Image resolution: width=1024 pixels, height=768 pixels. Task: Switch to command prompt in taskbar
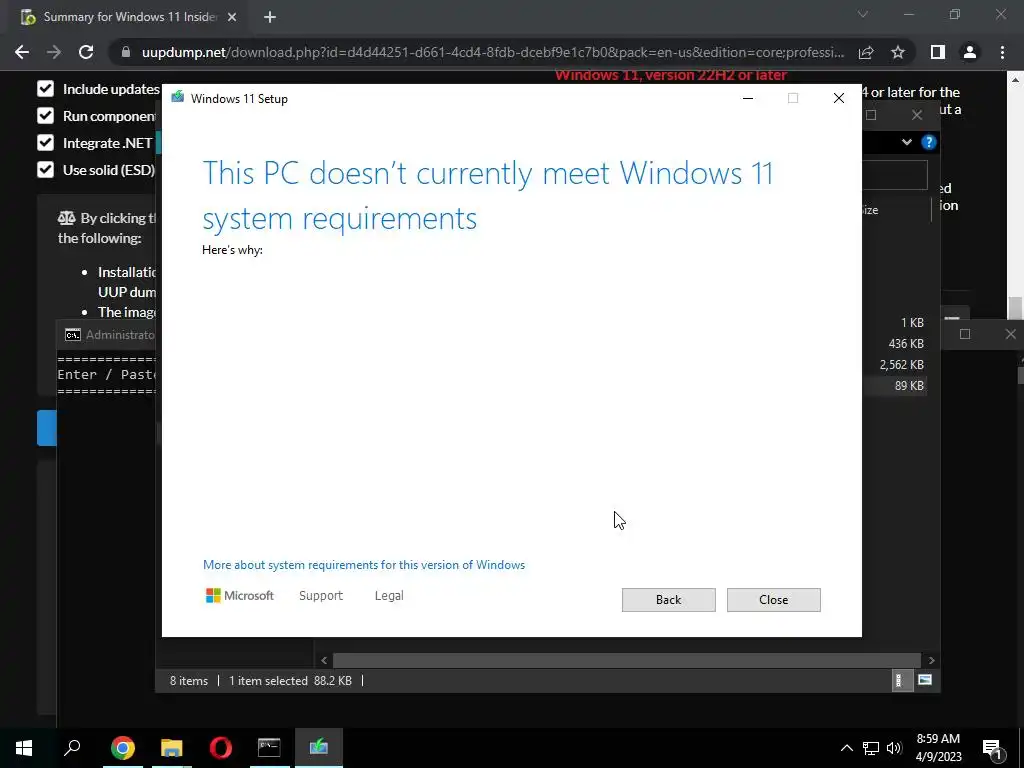(269, 748)
